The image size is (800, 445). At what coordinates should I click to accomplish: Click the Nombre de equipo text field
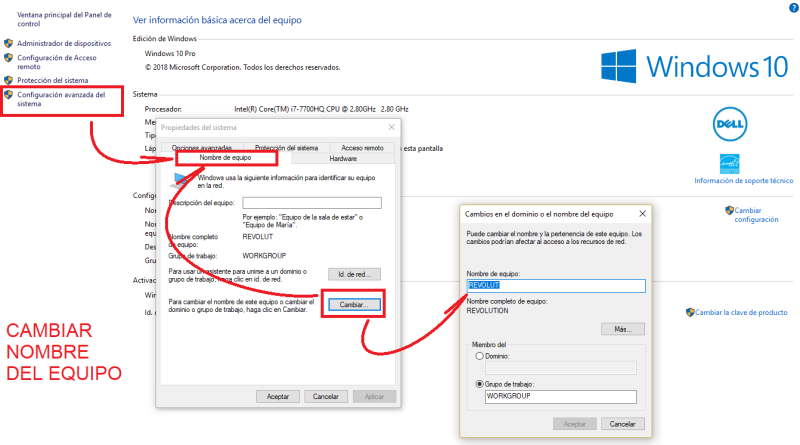tap(556, 285)
